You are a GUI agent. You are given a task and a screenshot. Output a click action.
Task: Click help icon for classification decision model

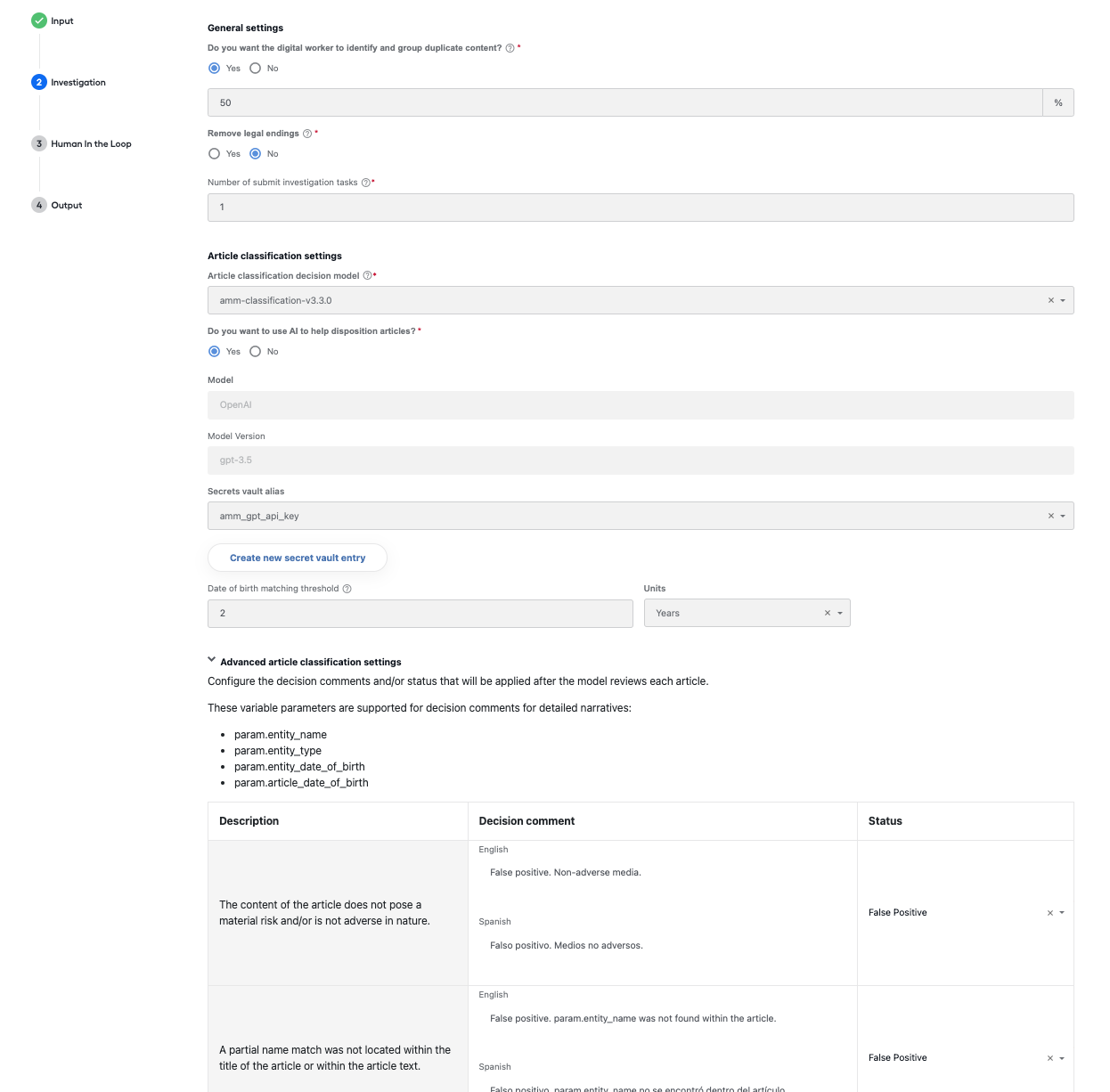coord(367,276)
